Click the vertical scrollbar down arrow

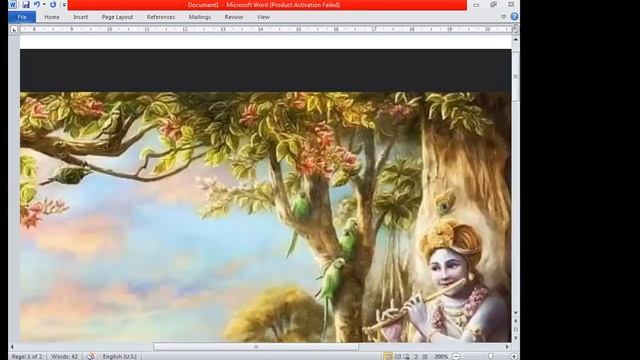point(516,313)
